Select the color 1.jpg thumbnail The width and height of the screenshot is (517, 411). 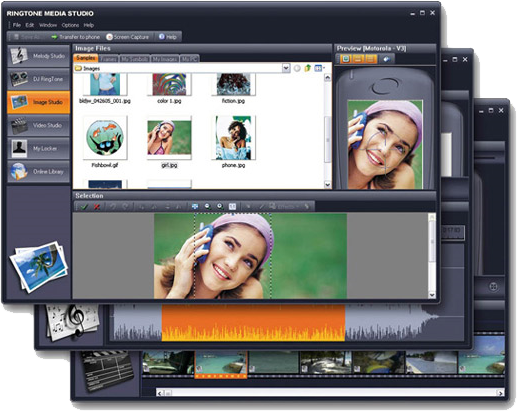[169, 85]
